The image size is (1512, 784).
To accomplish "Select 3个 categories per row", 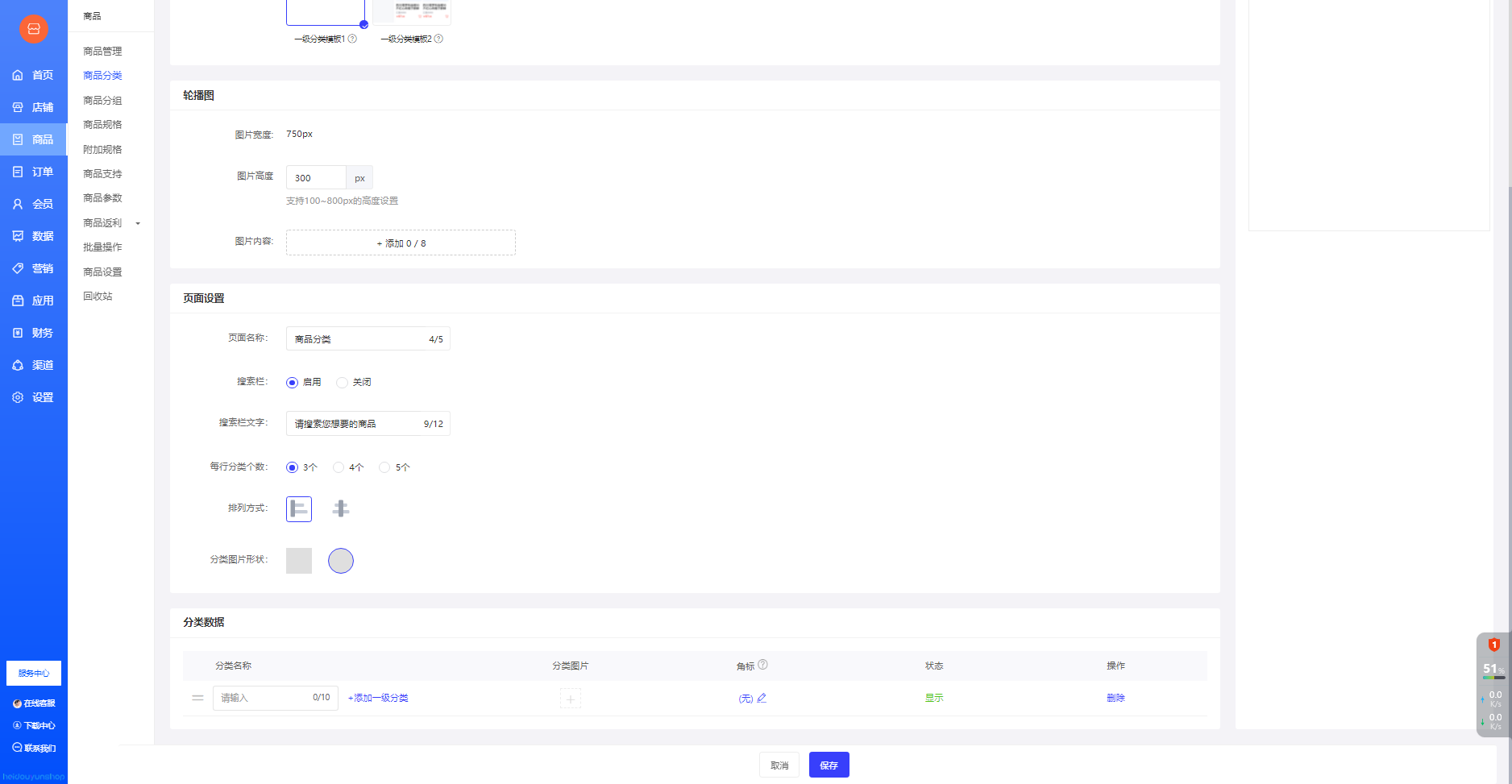I will [292, 467].
